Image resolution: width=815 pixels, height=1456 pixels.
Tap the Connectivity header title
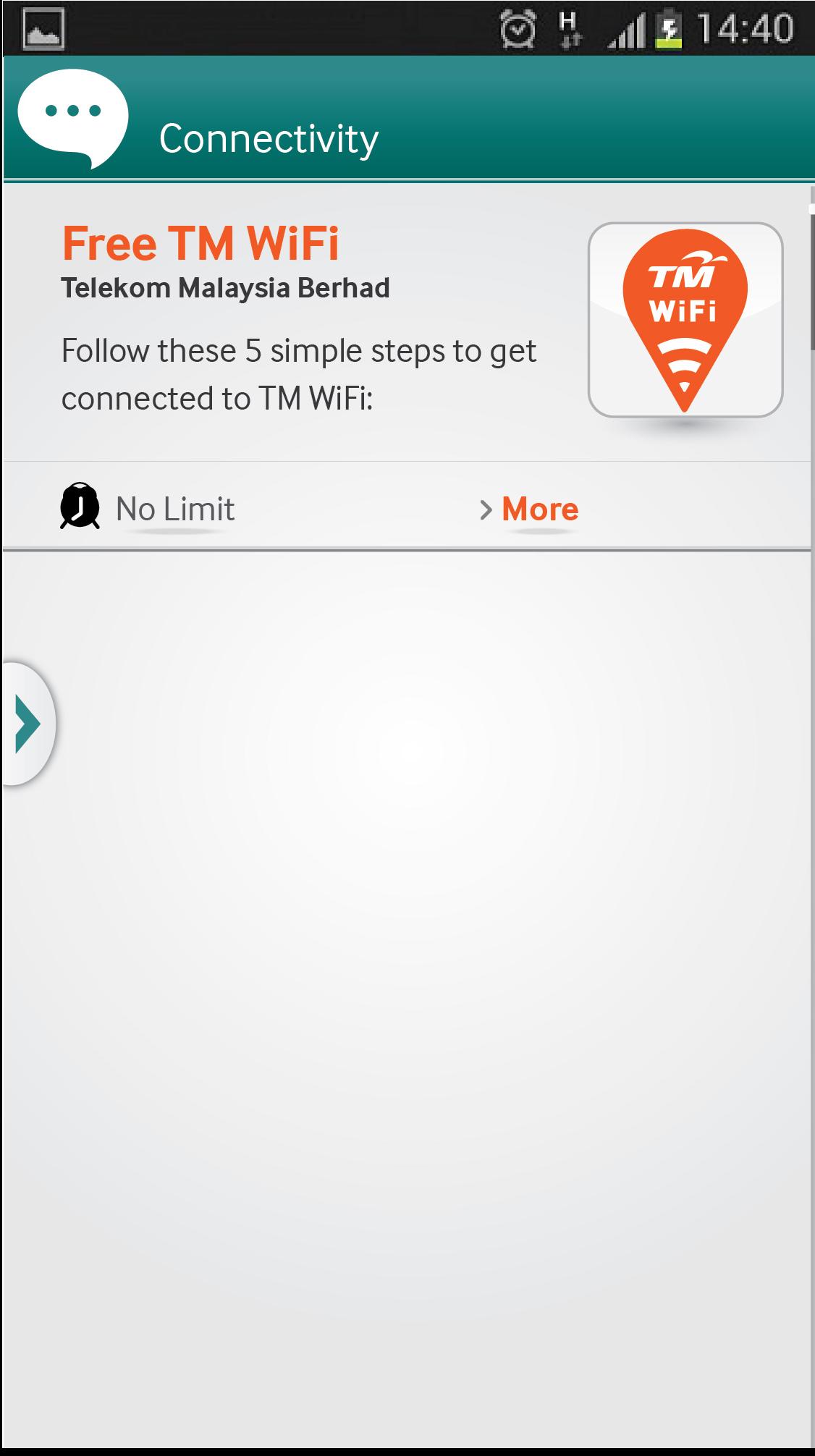(269, 139)
